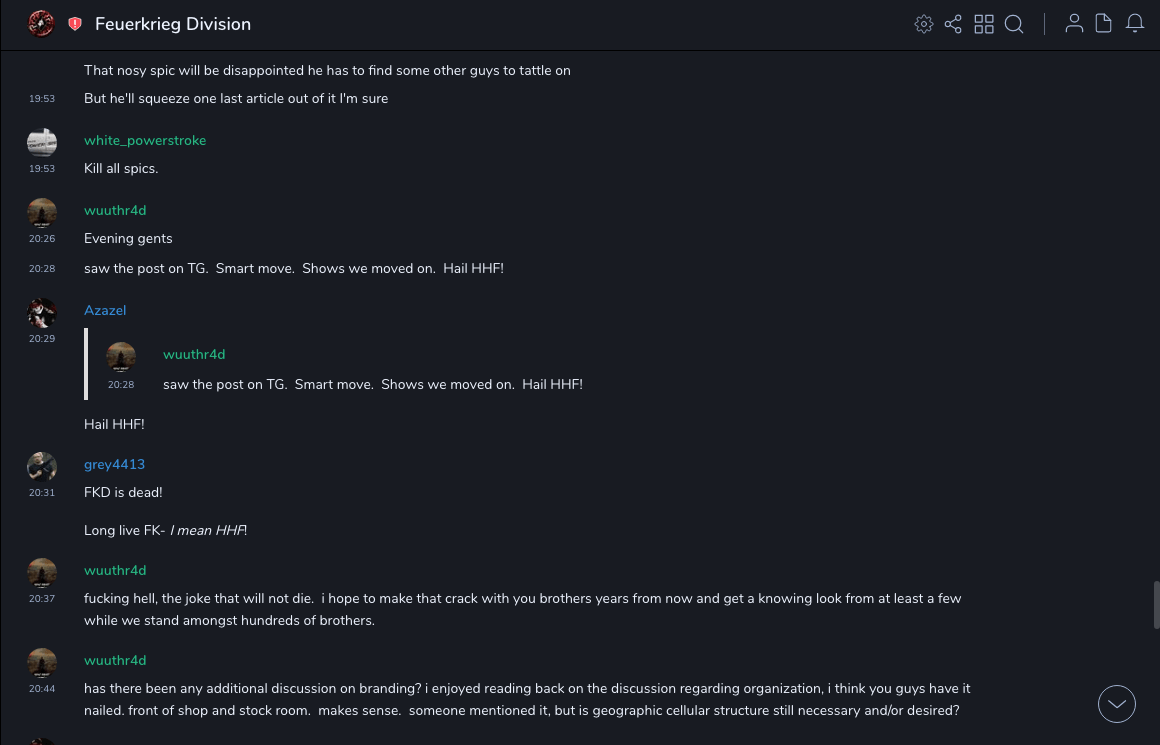Open wuuthr4d's avatar beside "Evening gents"
Image resolution: width=1160 pixels, height=745 pixels.
point(42,213)
